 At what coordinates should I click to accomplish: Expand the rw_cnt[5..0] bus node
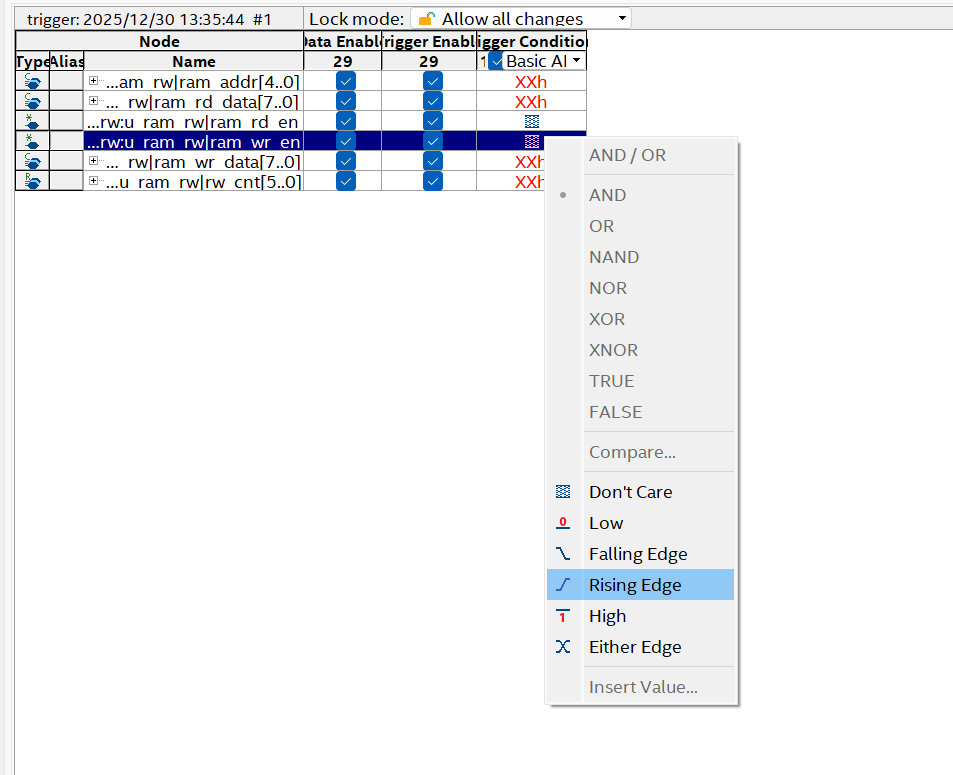coord(93,181)
